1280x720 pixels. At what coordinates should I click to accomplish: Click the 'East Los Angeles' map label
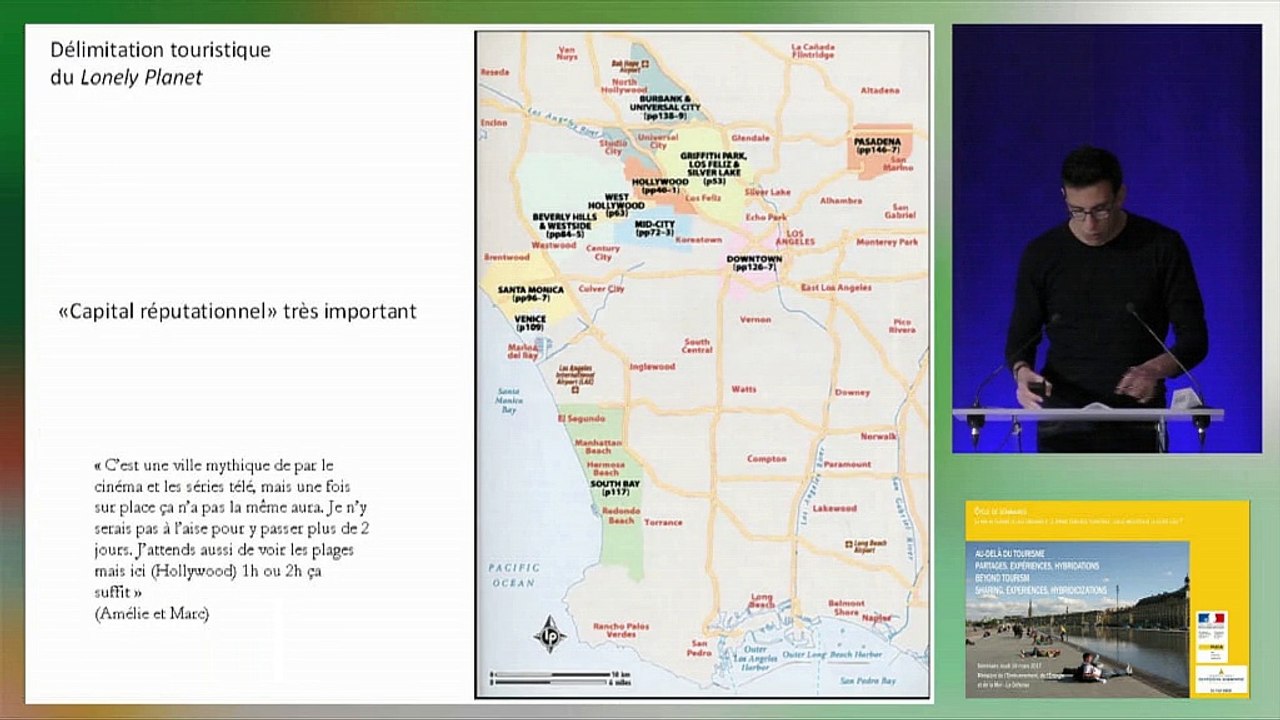(x=836, y=288)
